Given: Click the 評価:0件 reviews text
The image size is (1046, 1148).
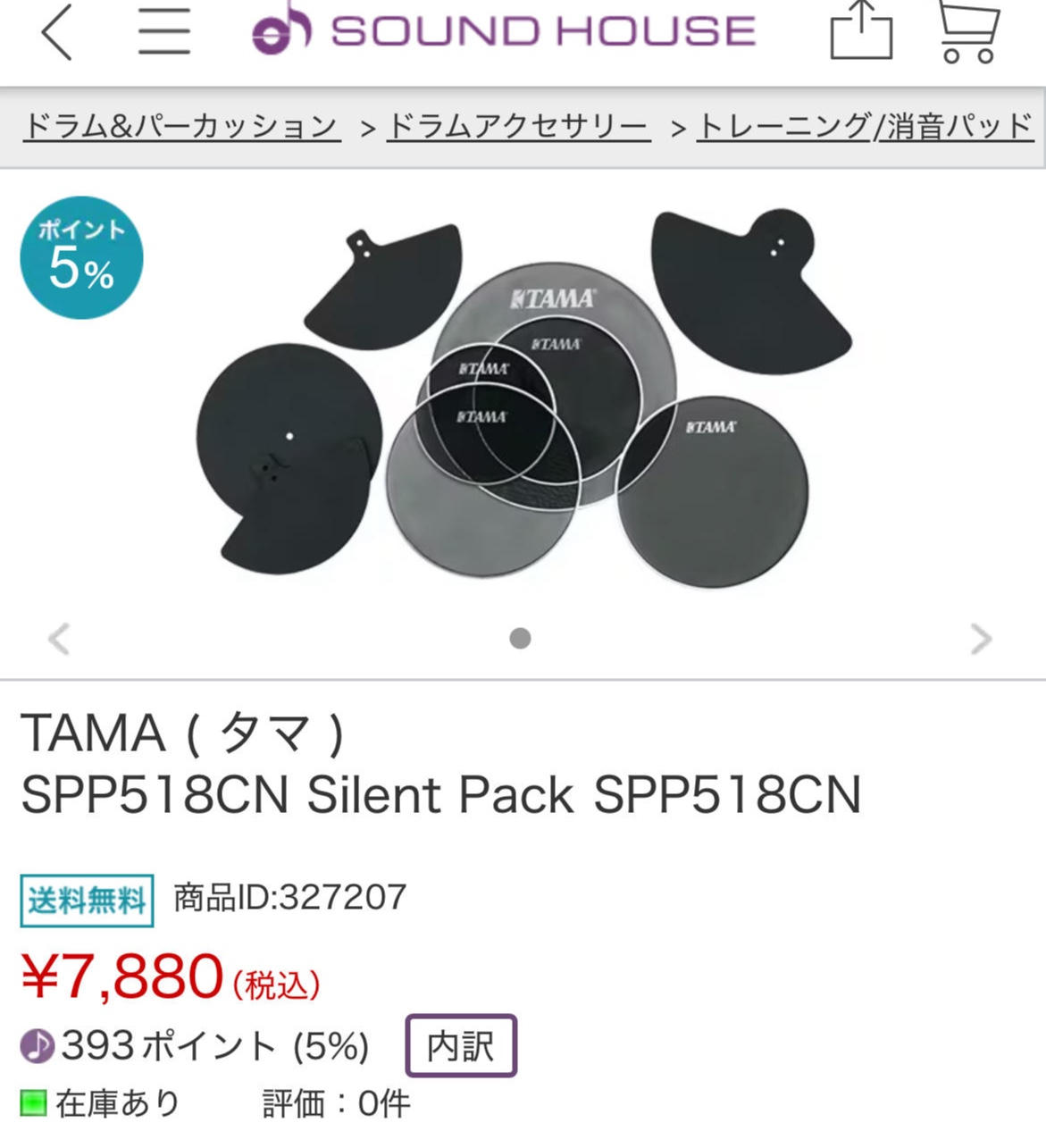Looking at the screenshot, I should [x=337, y=1104].
